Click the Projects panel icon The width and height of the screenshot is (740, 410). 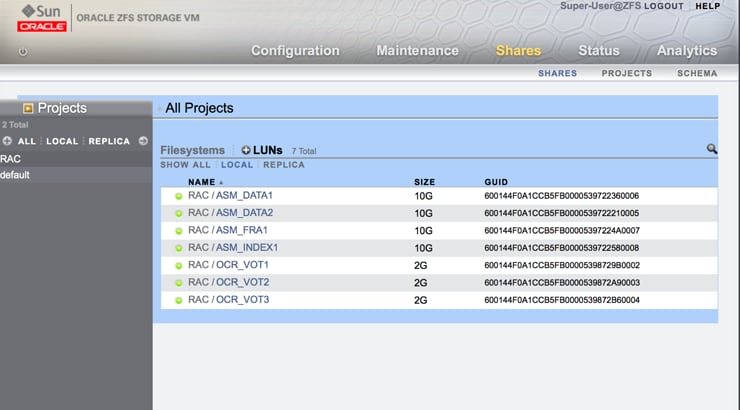[x=28, y=109]
